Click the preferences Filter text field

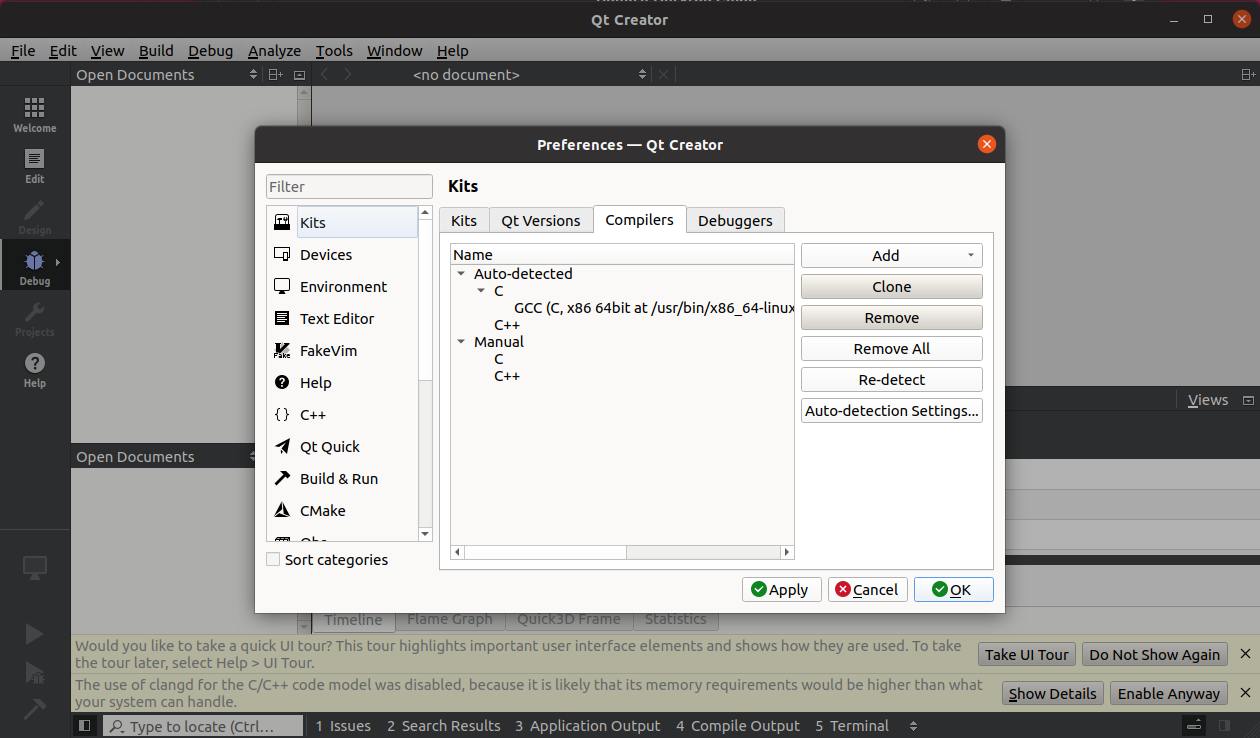(349, 187)
